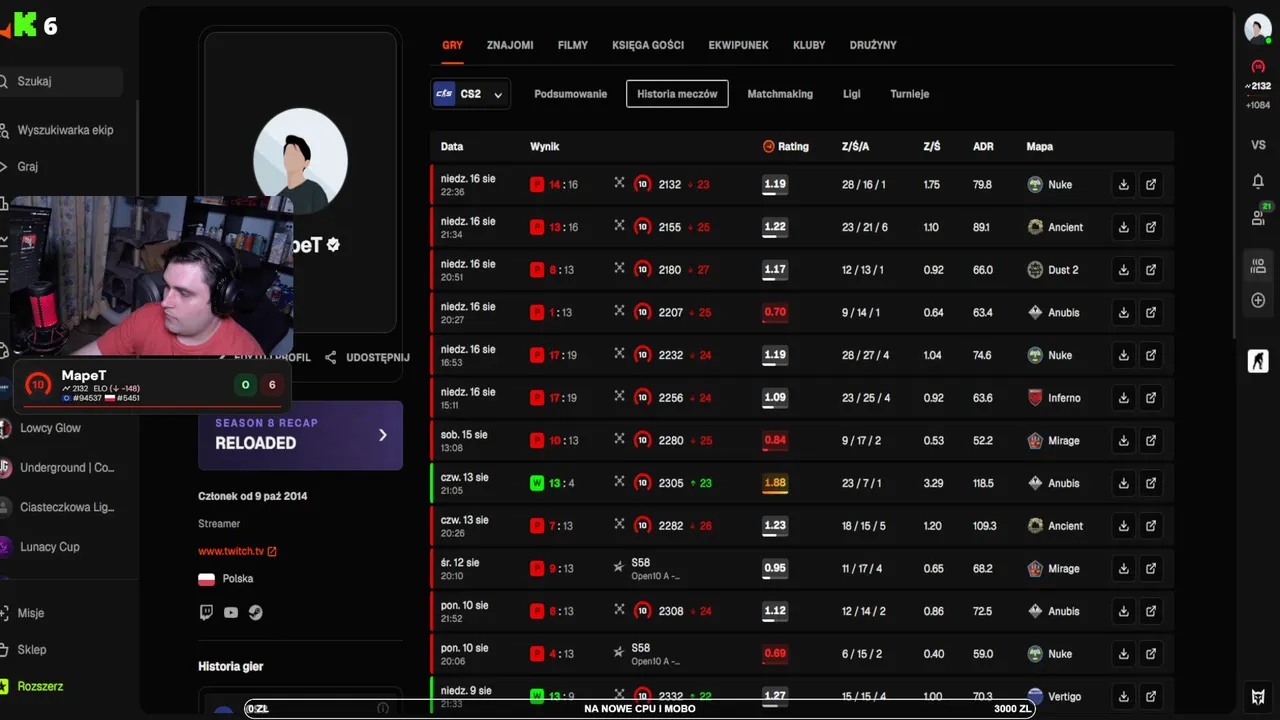1280x720 pixels.
Task: Open the KLUBY tab
Action: pos(809,45)
